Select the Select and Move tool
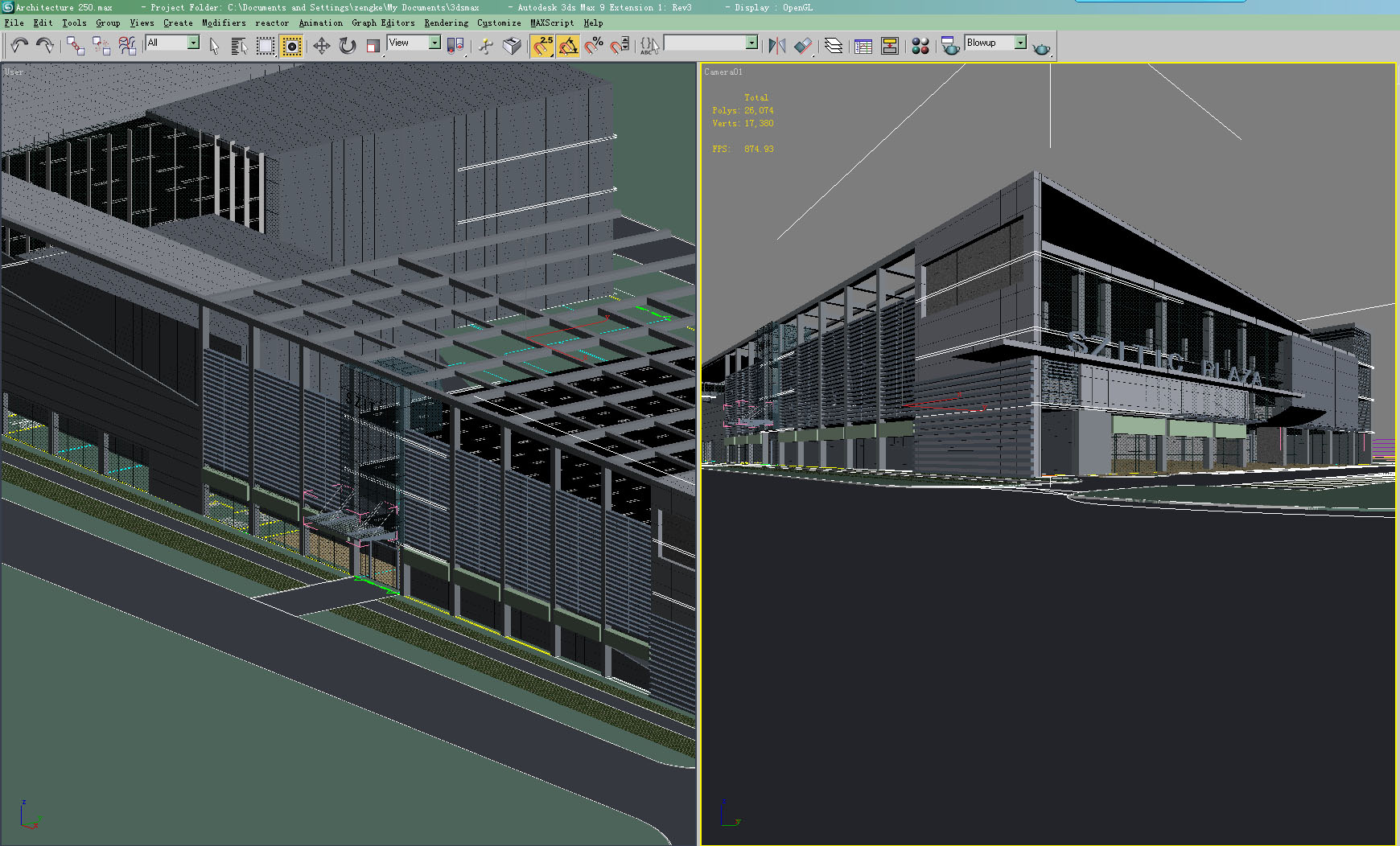This screenshot has height=846, width=1400. pyautogui.click(x=321, y=46)
